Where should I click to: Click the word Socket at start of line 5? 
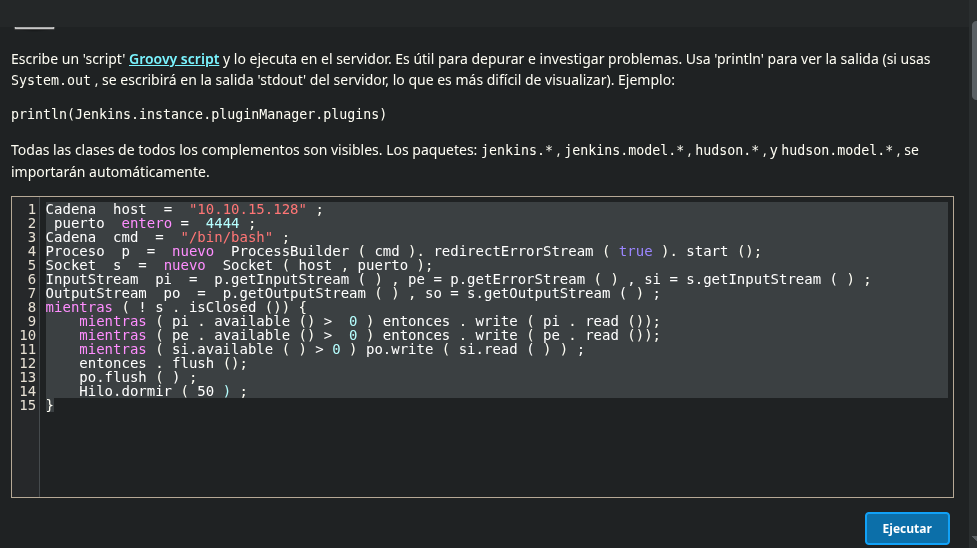click(x=70, y=266)
